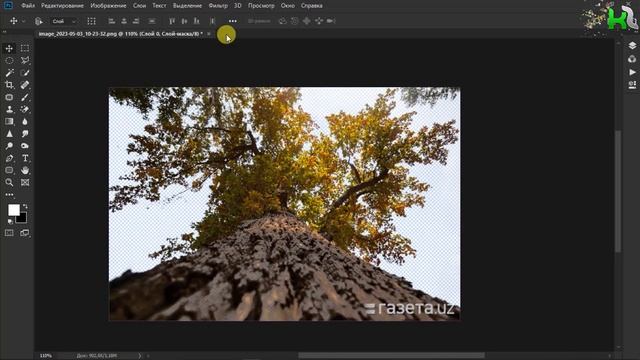The height and width of the screenshot is (360, 640).
Task: Expand the toolbox double-arrow collapse control
Action: 5,32
